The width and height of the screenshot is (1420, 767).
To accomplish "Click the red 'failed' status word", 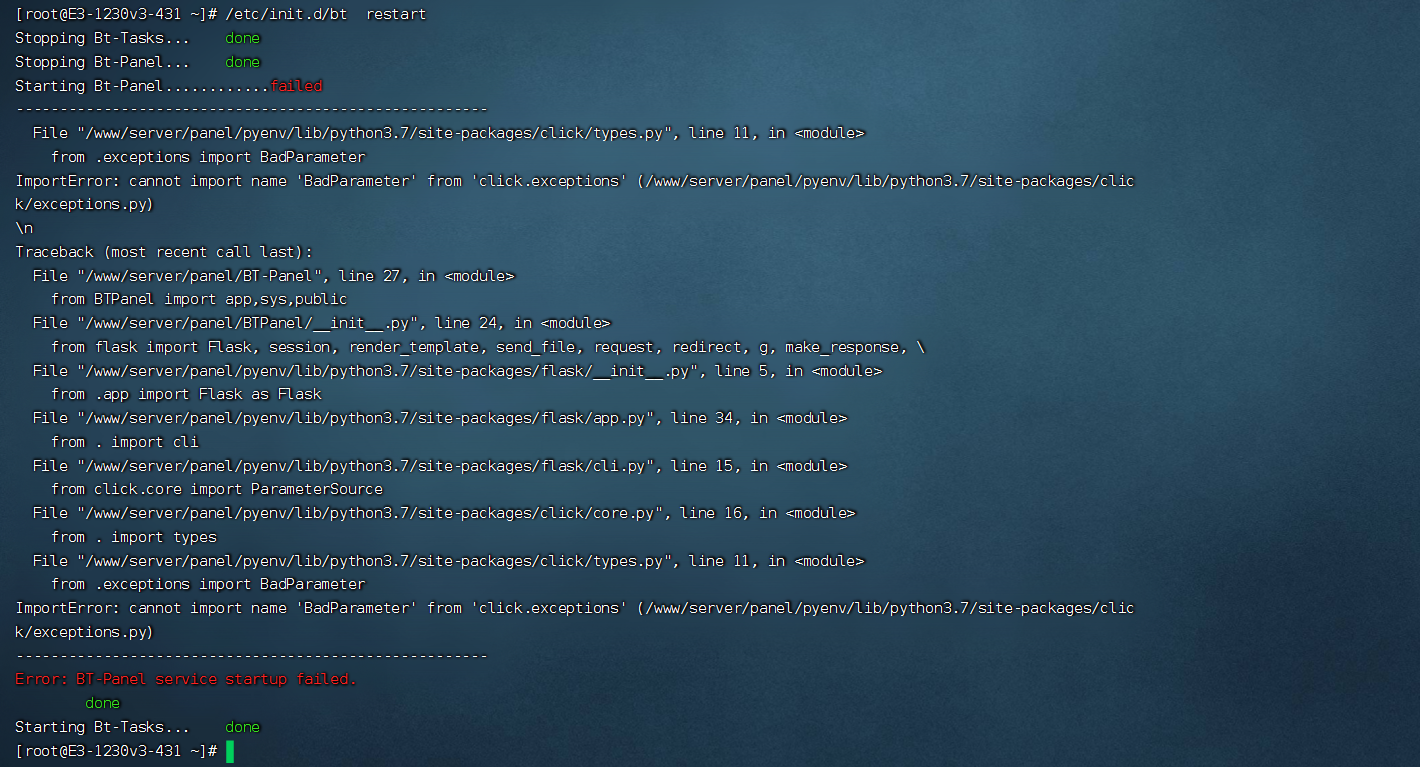I will pos(296,86).
